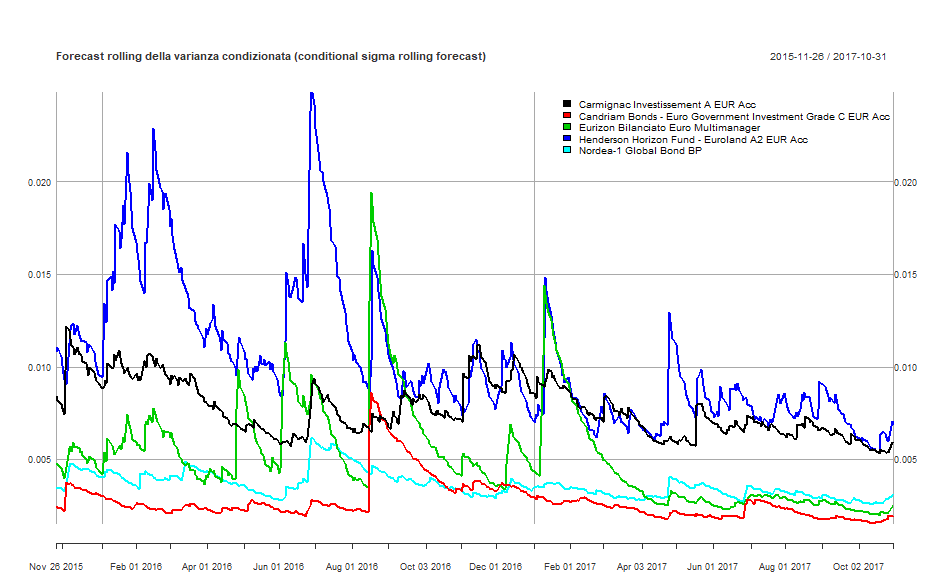Click the right y-axis label '0.010'
The image size is (950, 578).
tap(906, 368)
